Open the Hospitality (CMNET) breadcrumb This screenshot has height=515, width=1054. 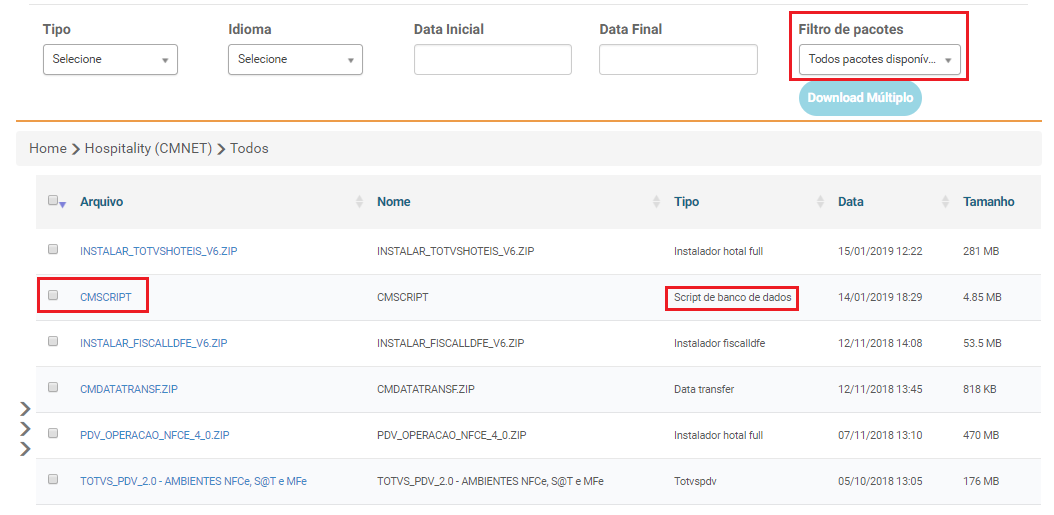(x=149, y=149)
